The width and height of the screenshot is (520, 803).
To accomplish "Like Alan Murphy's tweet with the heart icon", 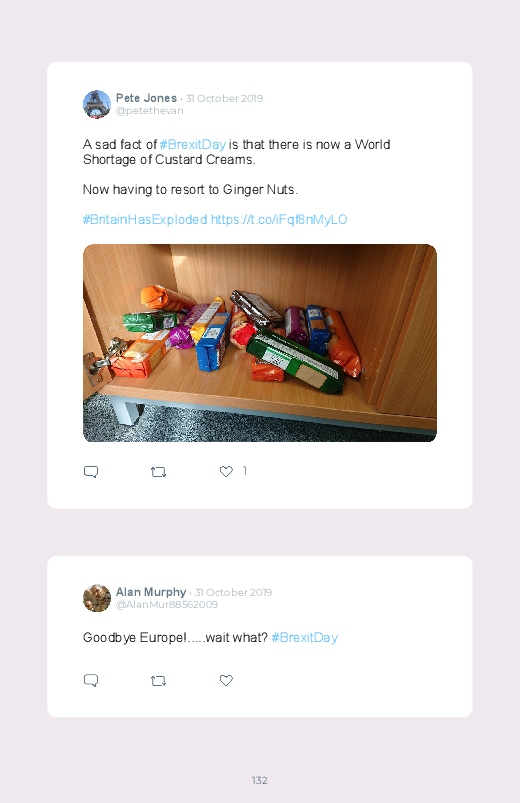I will pos(226,680).
